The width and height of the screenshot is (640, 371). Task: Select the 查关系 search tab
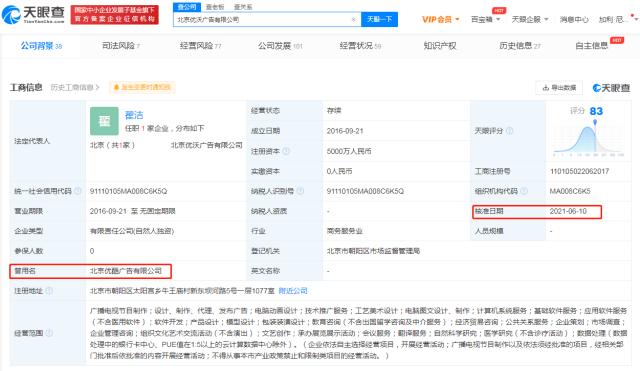243,7
